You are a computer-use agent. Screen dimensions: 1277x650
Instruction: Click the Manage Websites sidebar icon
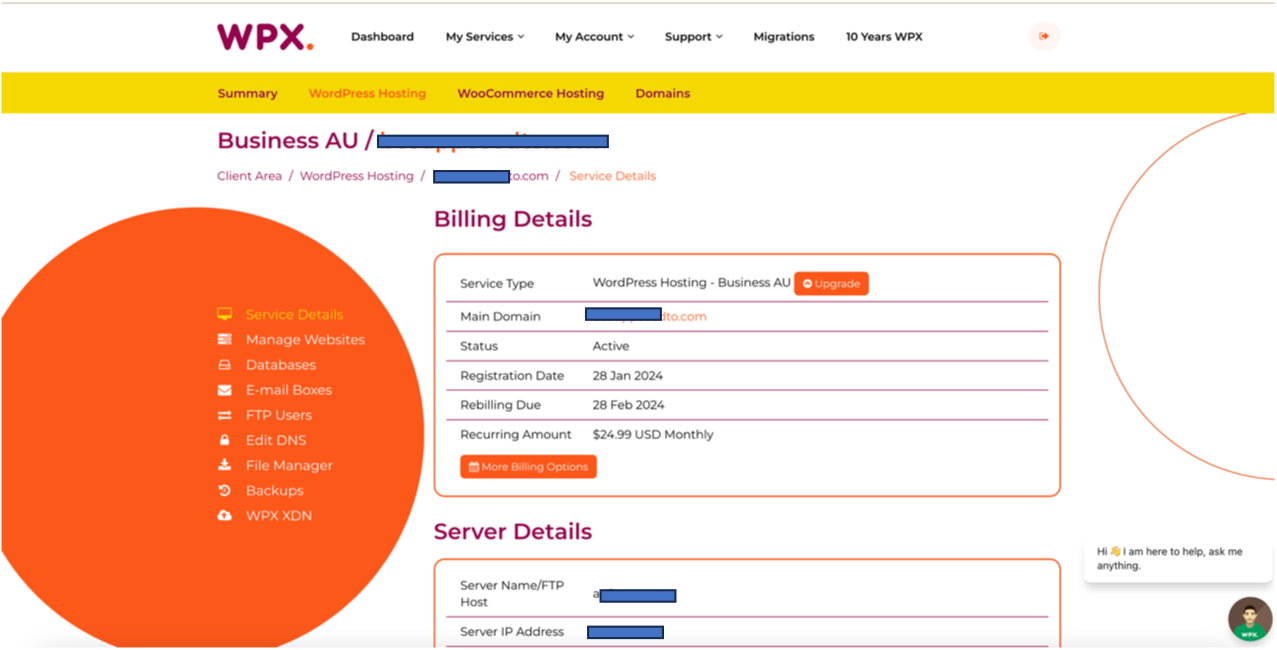click(225, 340)
